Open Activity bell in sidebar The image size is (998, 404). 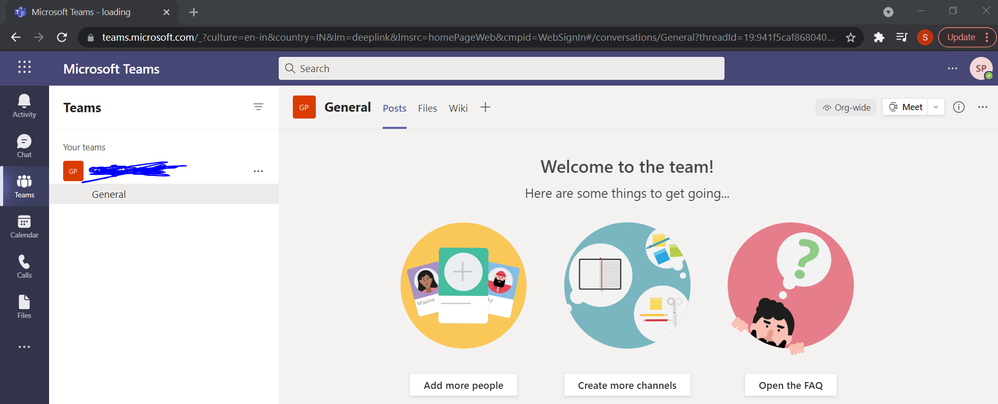(24, 106)
